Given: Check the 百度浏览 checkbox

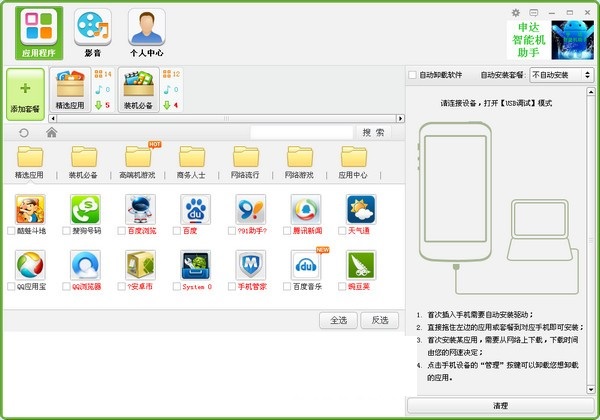Looking at the screenshot, I should pyautogui.click(x=121, y=231).
